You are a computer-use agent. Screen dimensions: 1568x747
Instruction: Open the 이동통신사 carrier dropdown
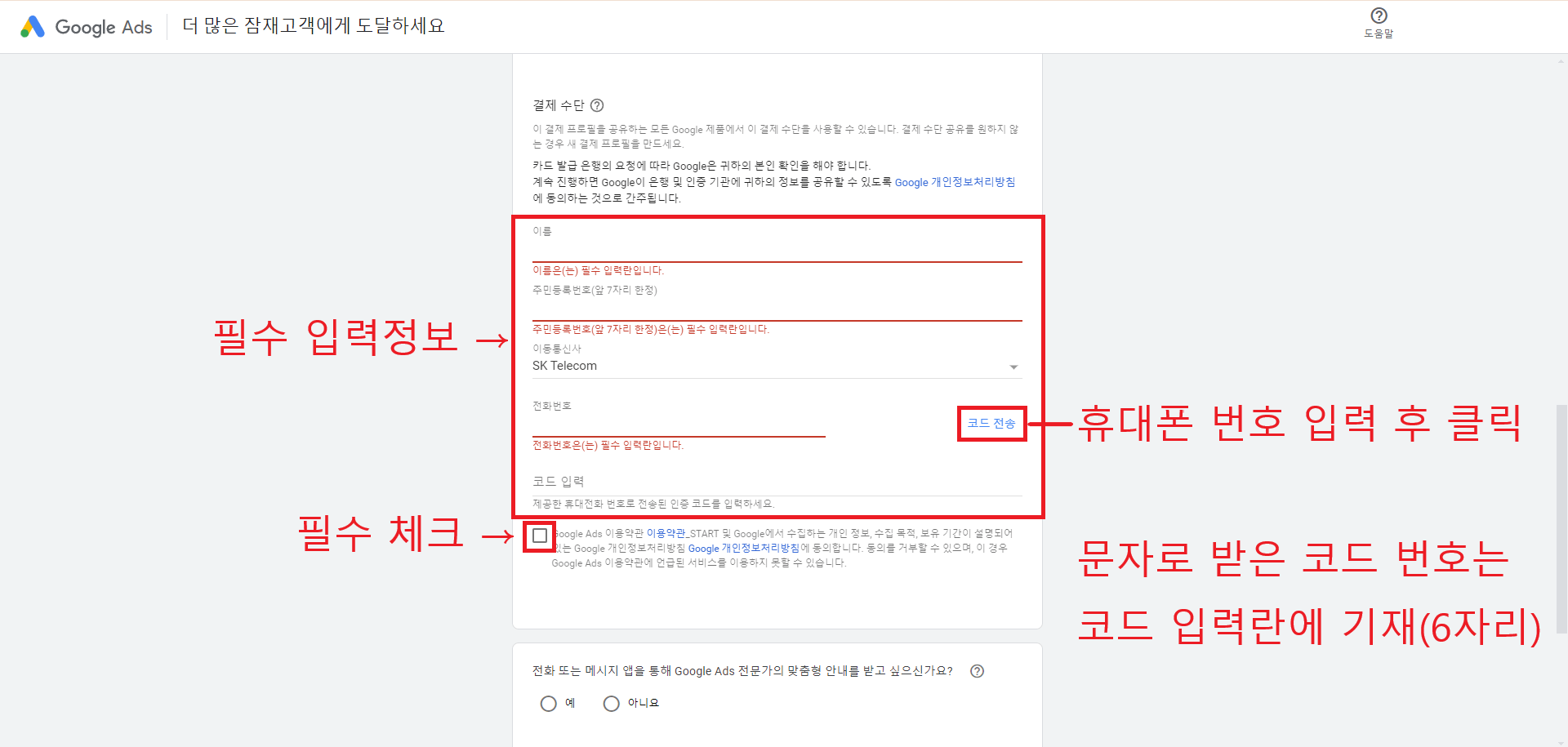coord(776,365)
